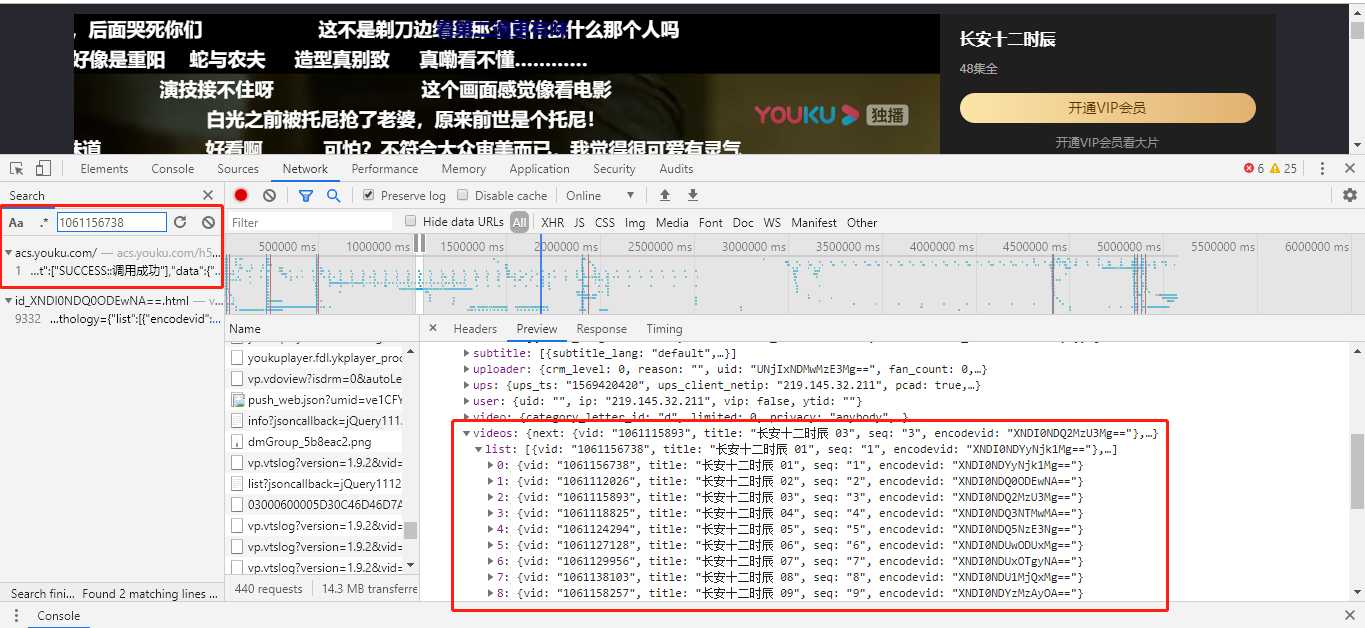Expand the user JSON node

point(467,401)
